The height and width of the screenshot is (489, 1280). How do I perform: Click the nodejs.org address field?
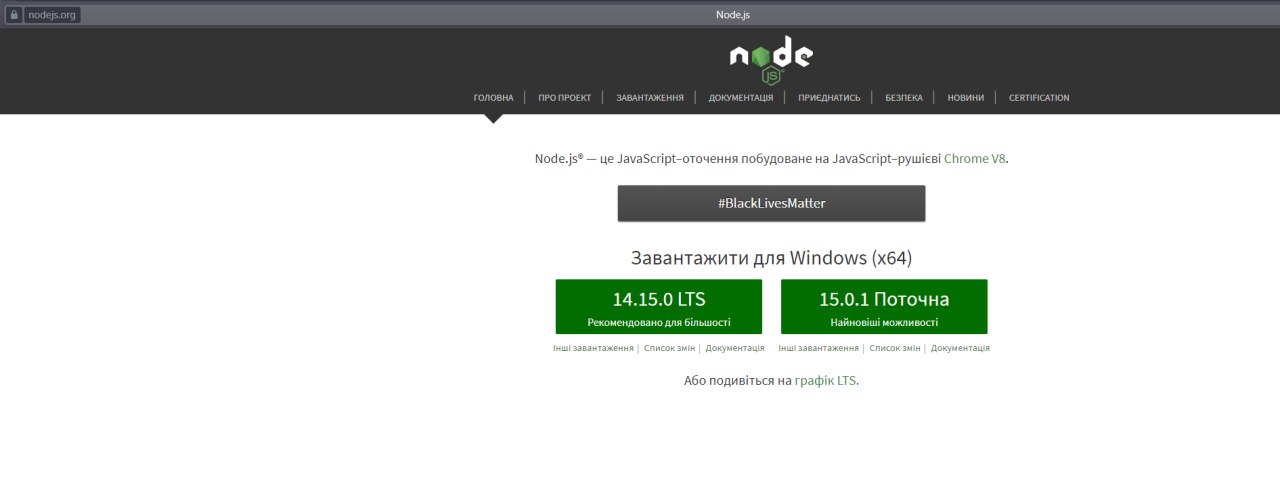pyautogui.click(x=52, y=15)
